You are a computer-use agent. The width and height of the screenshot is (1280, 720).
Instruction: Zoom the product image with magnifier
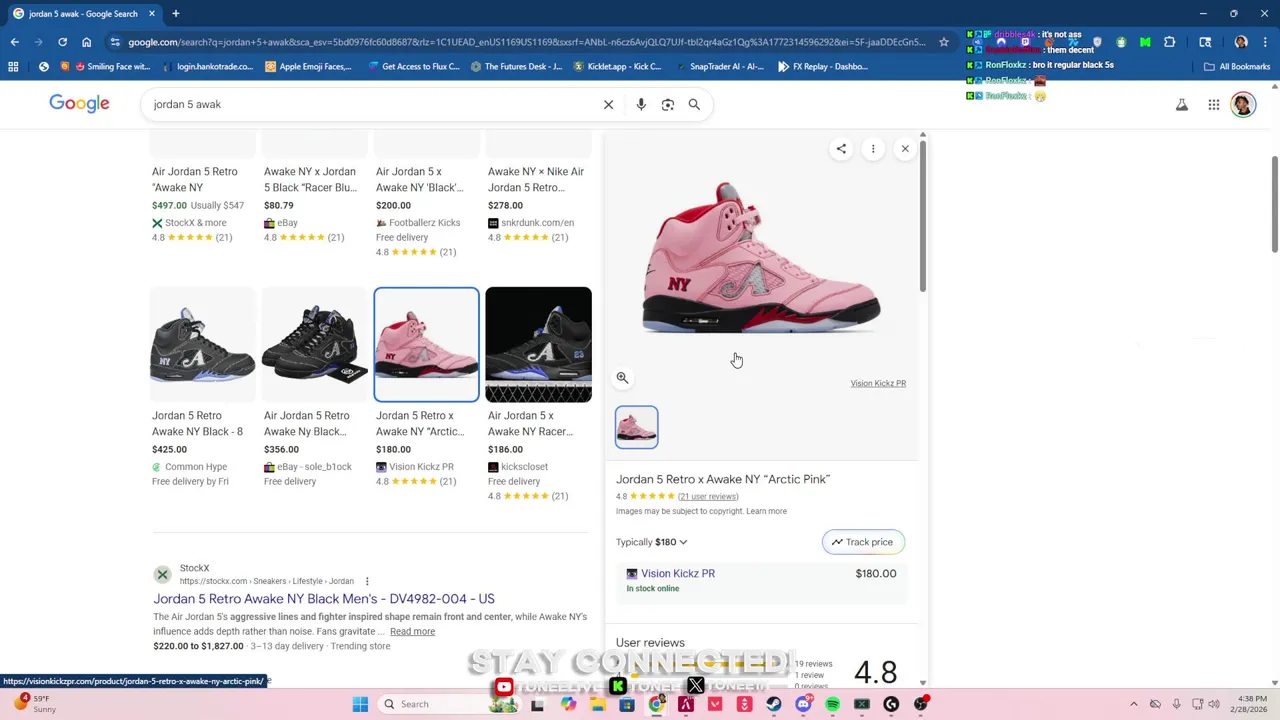point(622,378)
